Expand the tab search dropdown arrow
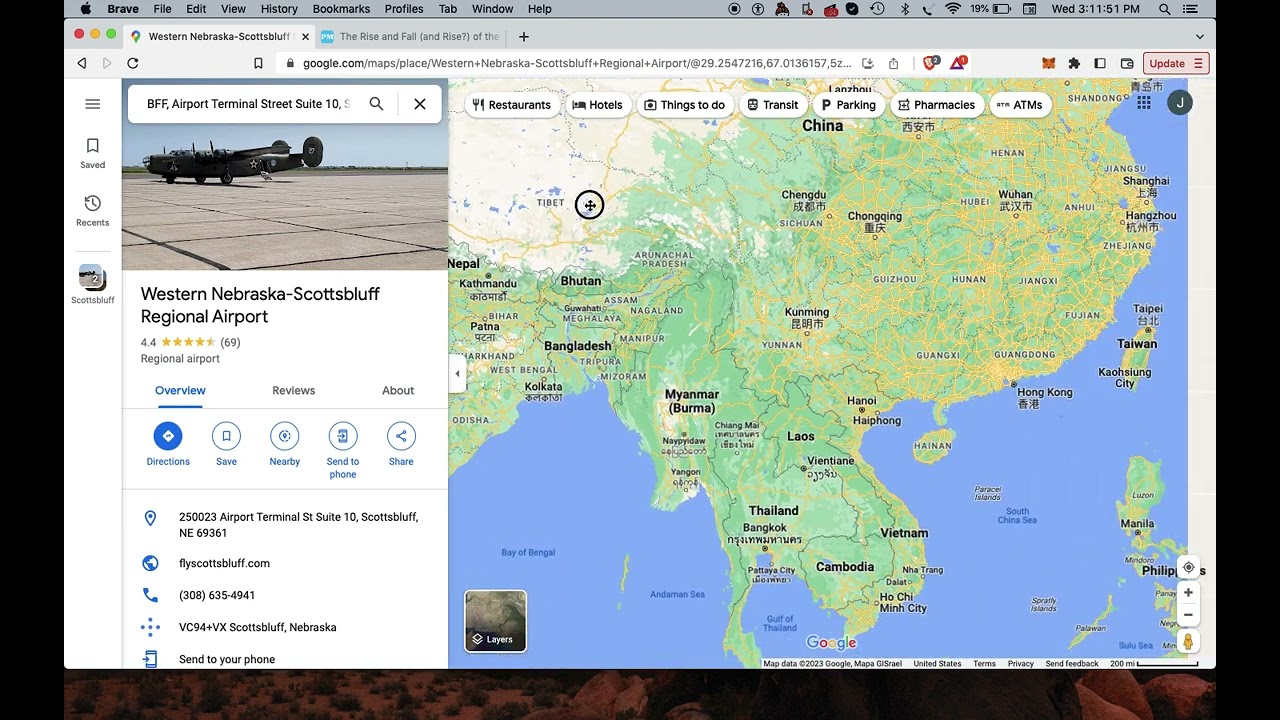The height and width of the screenshot is (720, 1280). coord(1199,36)
